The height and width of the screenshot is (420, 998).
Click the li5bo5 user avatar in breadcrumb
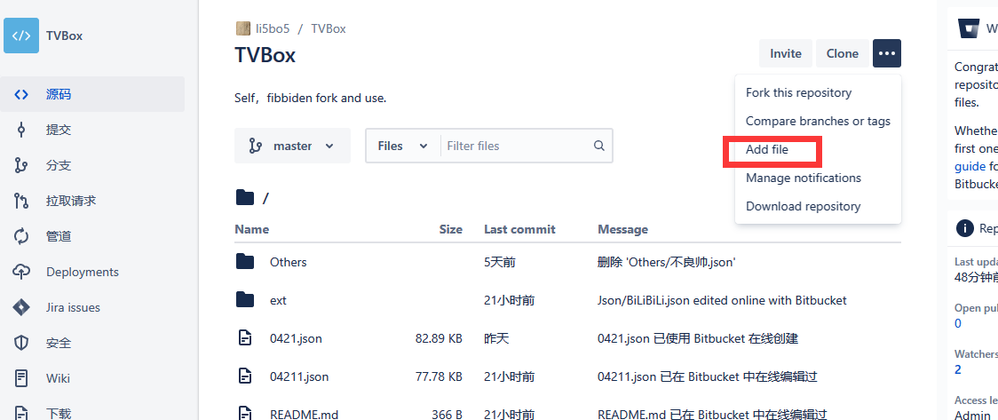coord(242,29)
